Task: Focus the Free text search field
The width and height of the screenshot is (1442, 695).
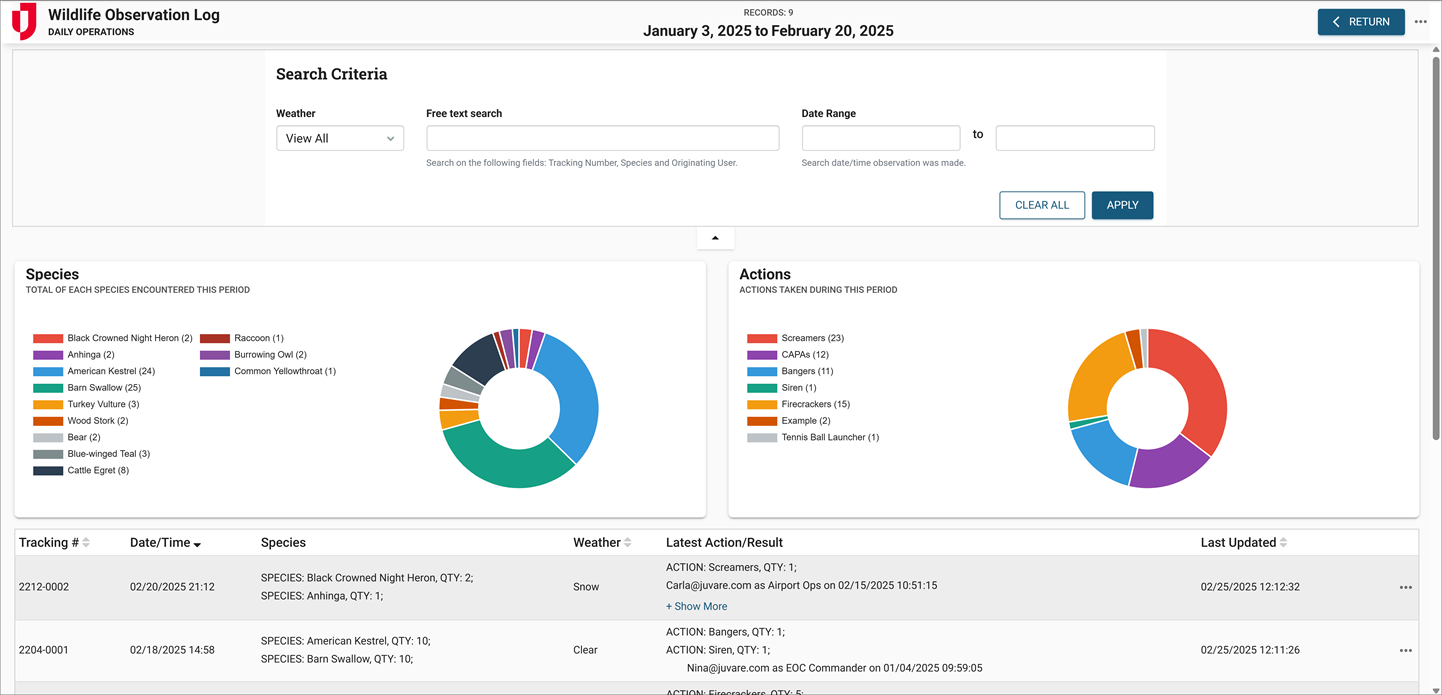Action: [x=602, y=138]
